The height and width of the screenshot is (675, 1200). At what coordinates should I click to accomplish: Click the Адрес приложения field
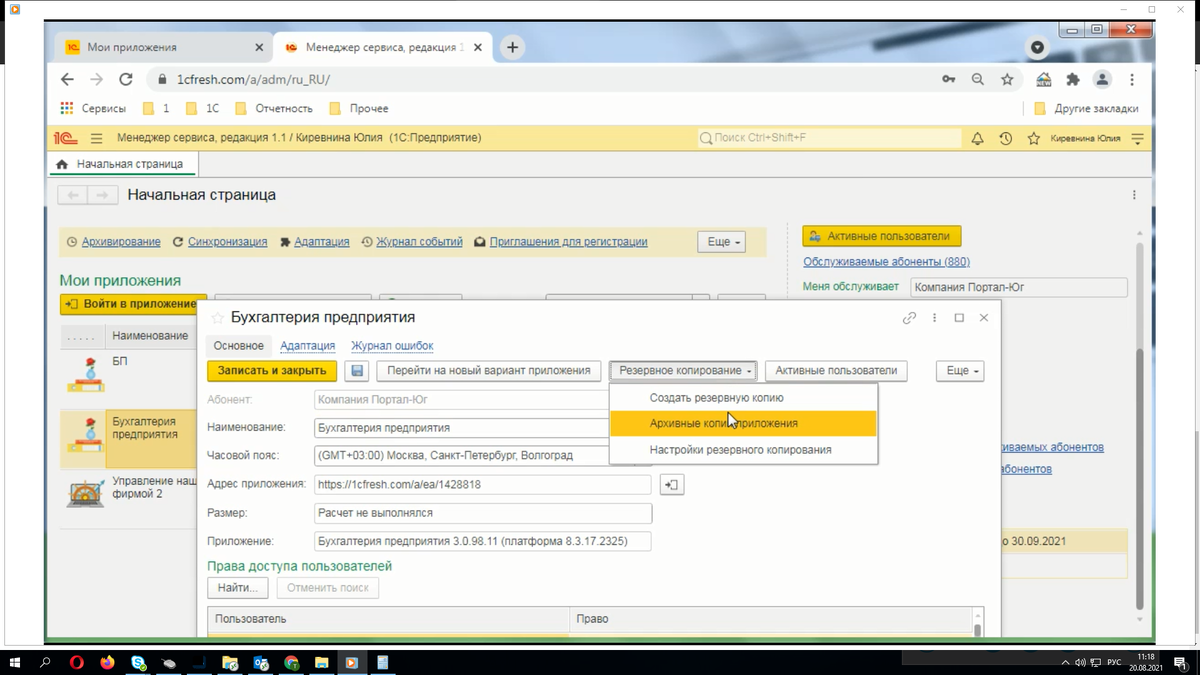[x=483, y=485]
